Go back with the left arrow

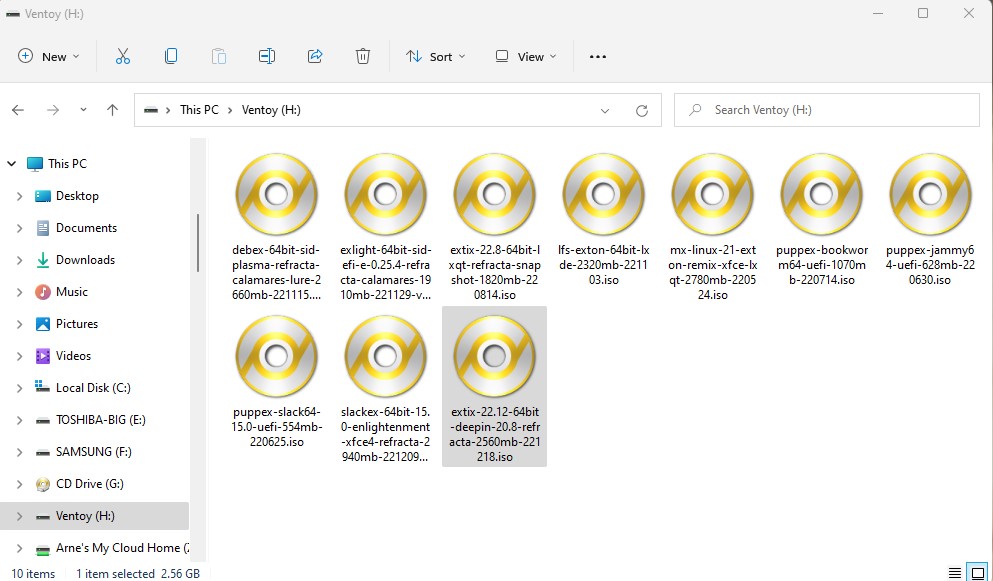point(18,110)
